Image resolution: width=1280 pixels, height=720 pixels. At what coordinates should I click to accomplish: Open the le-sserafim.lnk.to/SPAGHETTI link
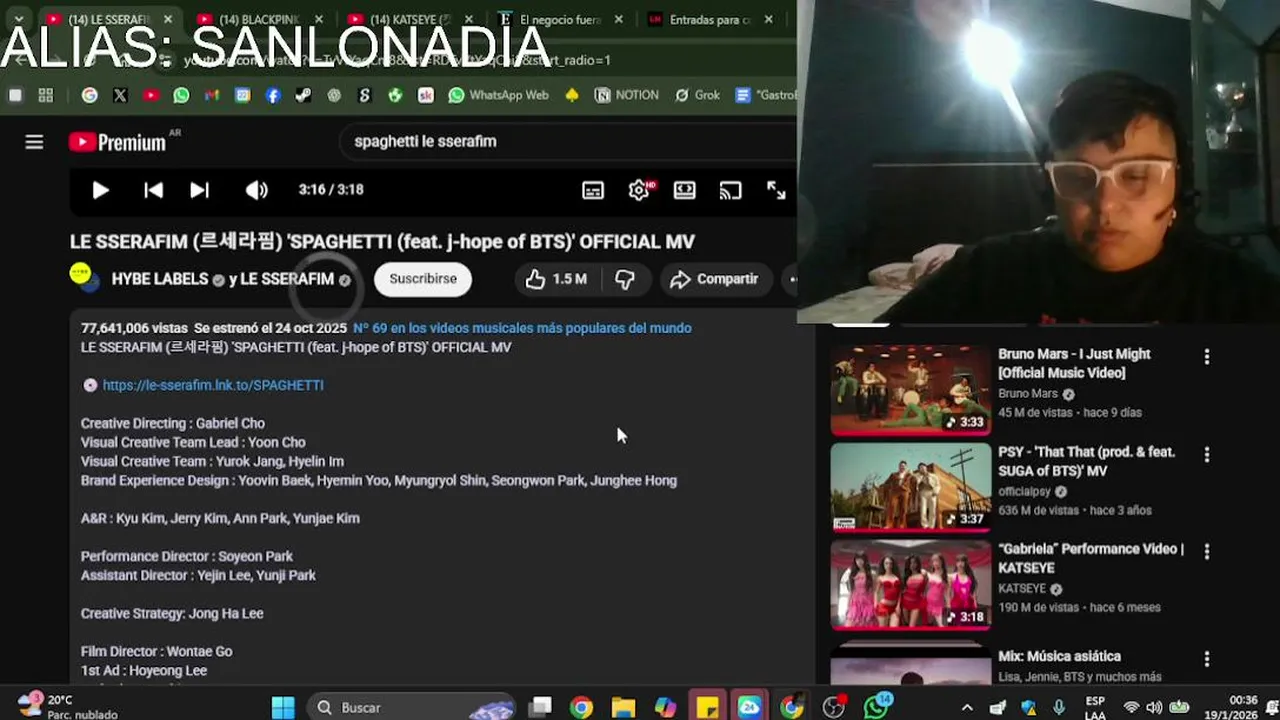pos(213,385)
